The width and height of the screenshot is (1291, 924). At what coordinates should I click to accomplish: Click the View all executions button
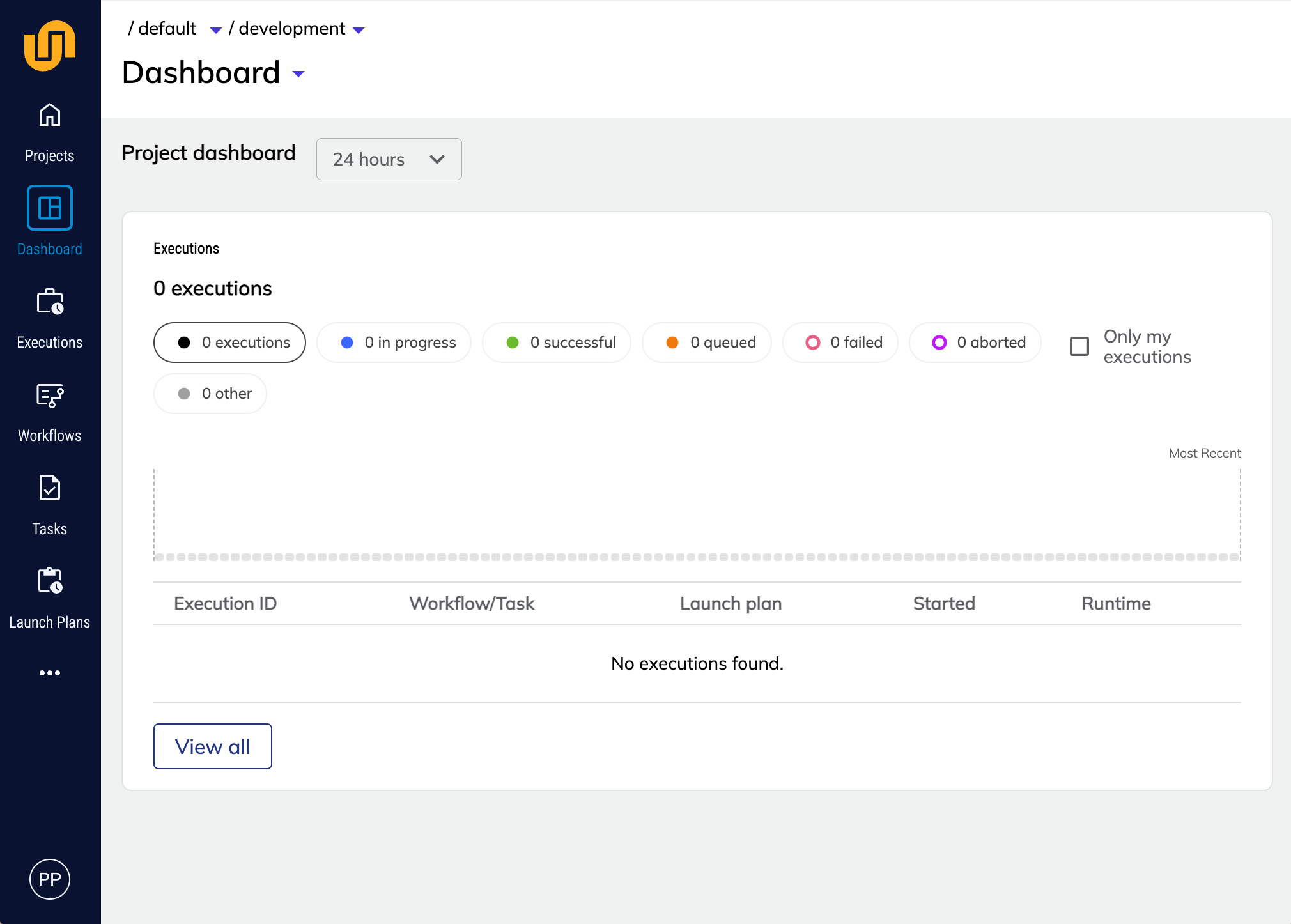pyautogui.click(x=212, y=746)
